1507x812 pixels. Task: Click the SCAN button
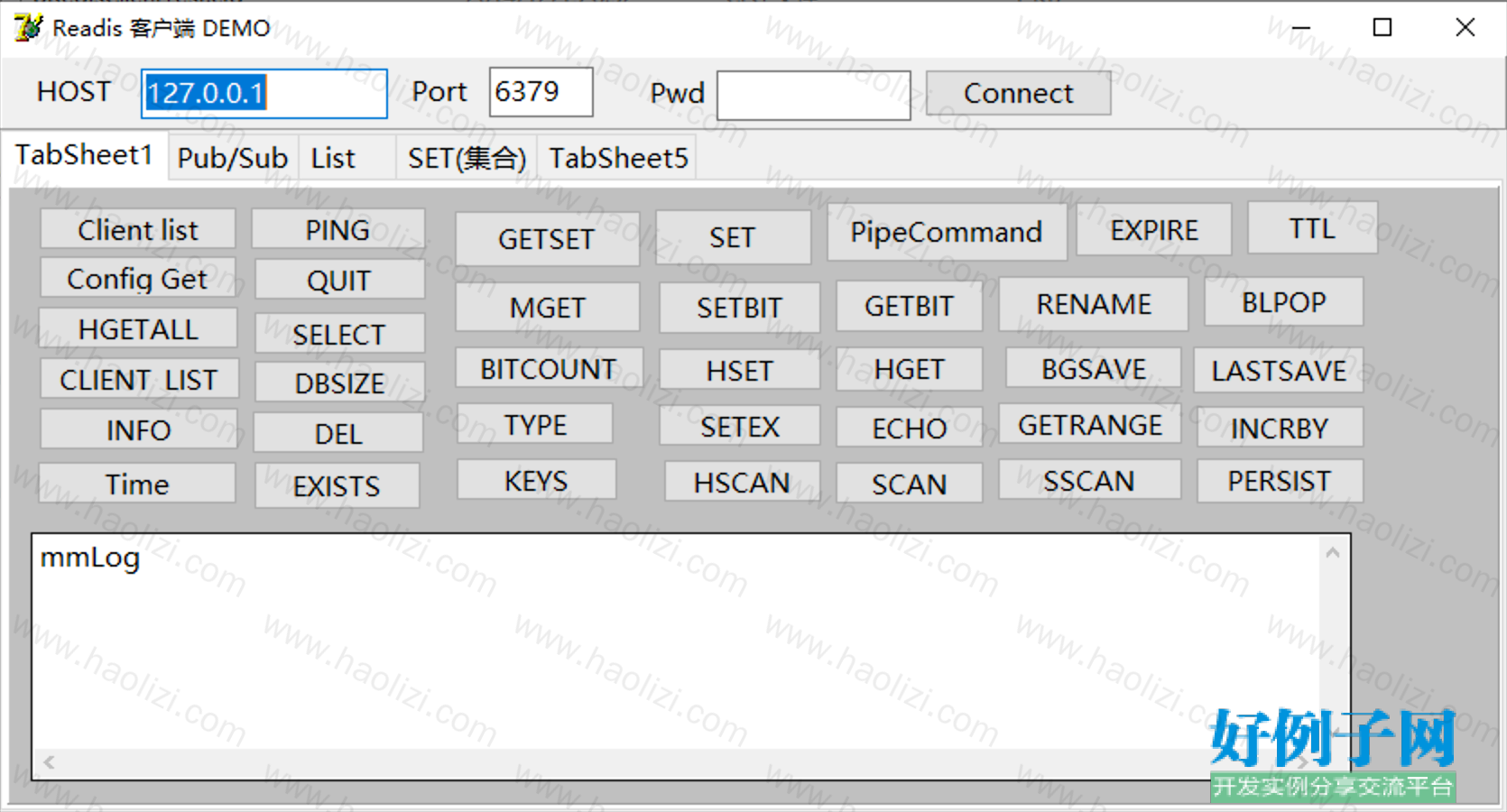coord(909,484)
